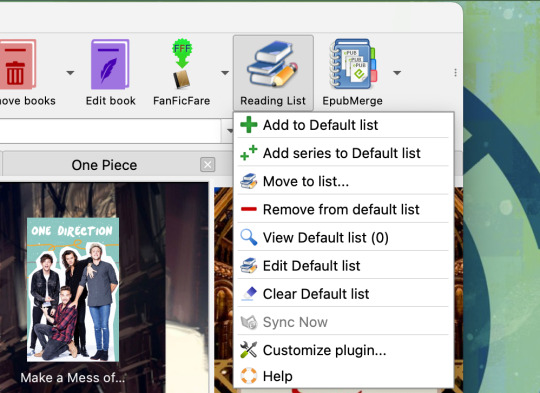540x393 pixels.
Task: Select Edit Default list entry
Action: pyautogui.click(x=343, y=266)
